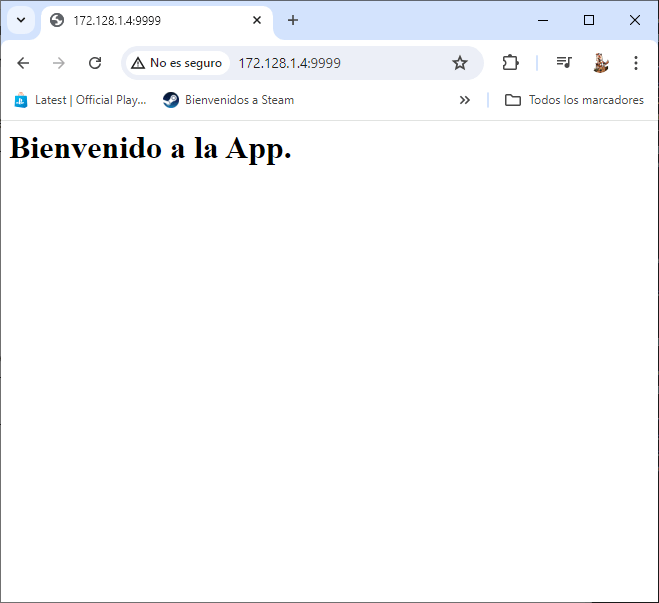Viewport: 659px width, 603px height.
Task: Open the tab search chevron dropdown
Action: [20, 20]
